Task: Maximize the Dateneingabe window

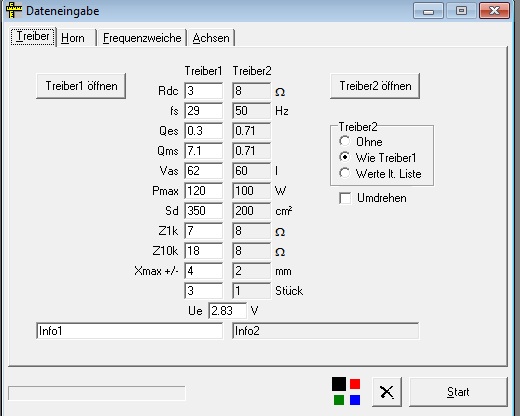Action: [x=461, y=11]
